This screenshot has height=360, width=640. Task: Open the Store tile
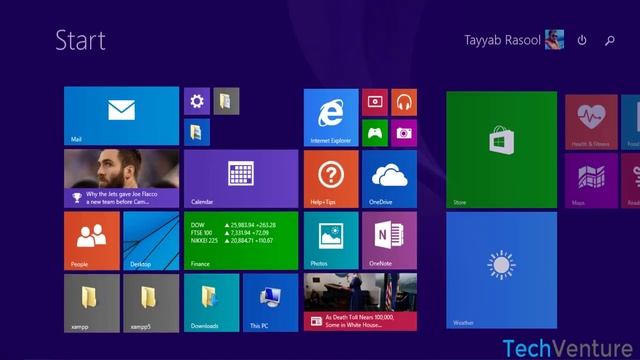pyautogui.click(x=501, y=149)
